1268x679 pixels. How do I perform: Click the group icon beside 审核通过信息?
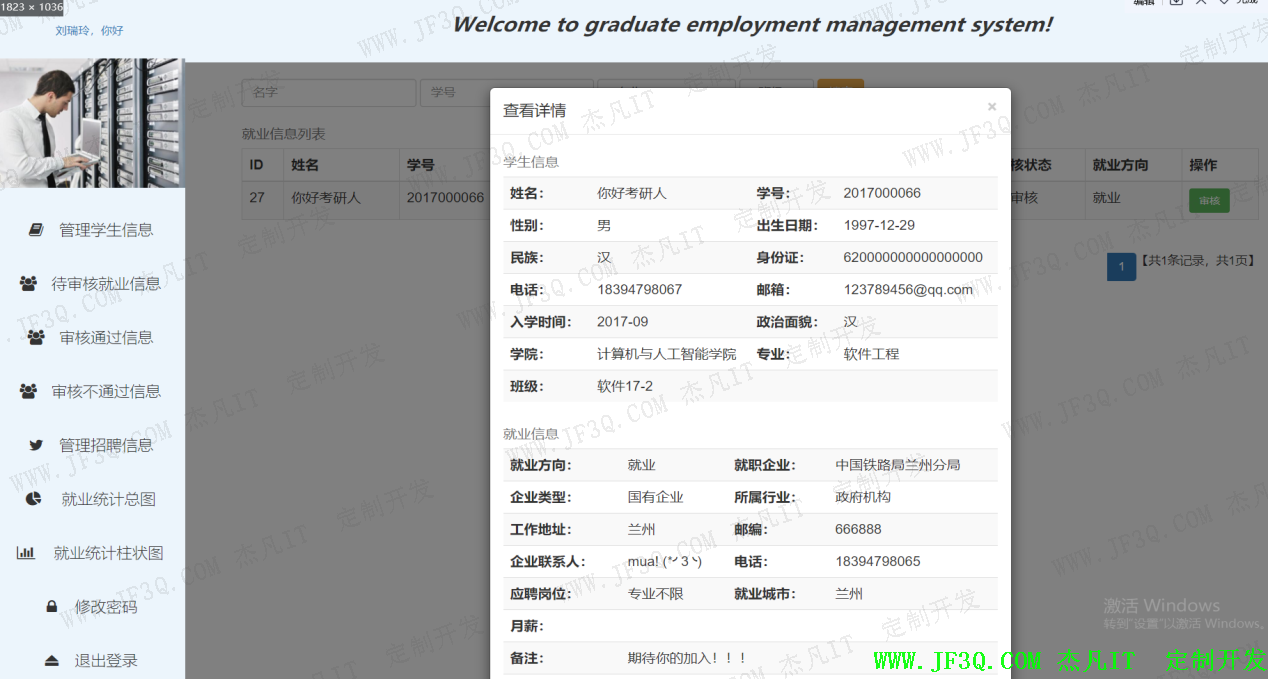pyautogui.click(x=36, y=338)
